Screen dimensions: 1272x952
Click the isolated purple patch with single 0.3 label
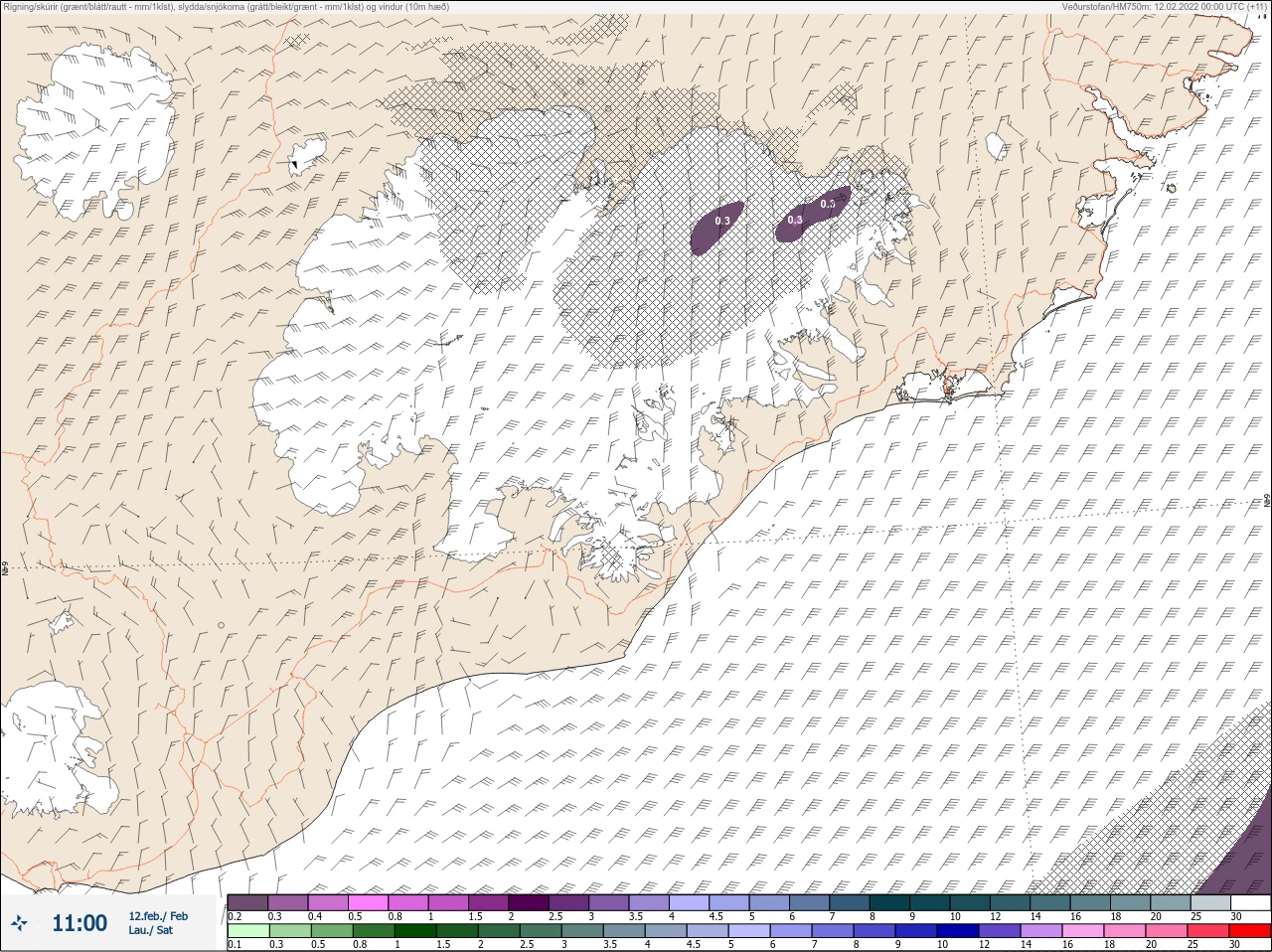(716, 227)
